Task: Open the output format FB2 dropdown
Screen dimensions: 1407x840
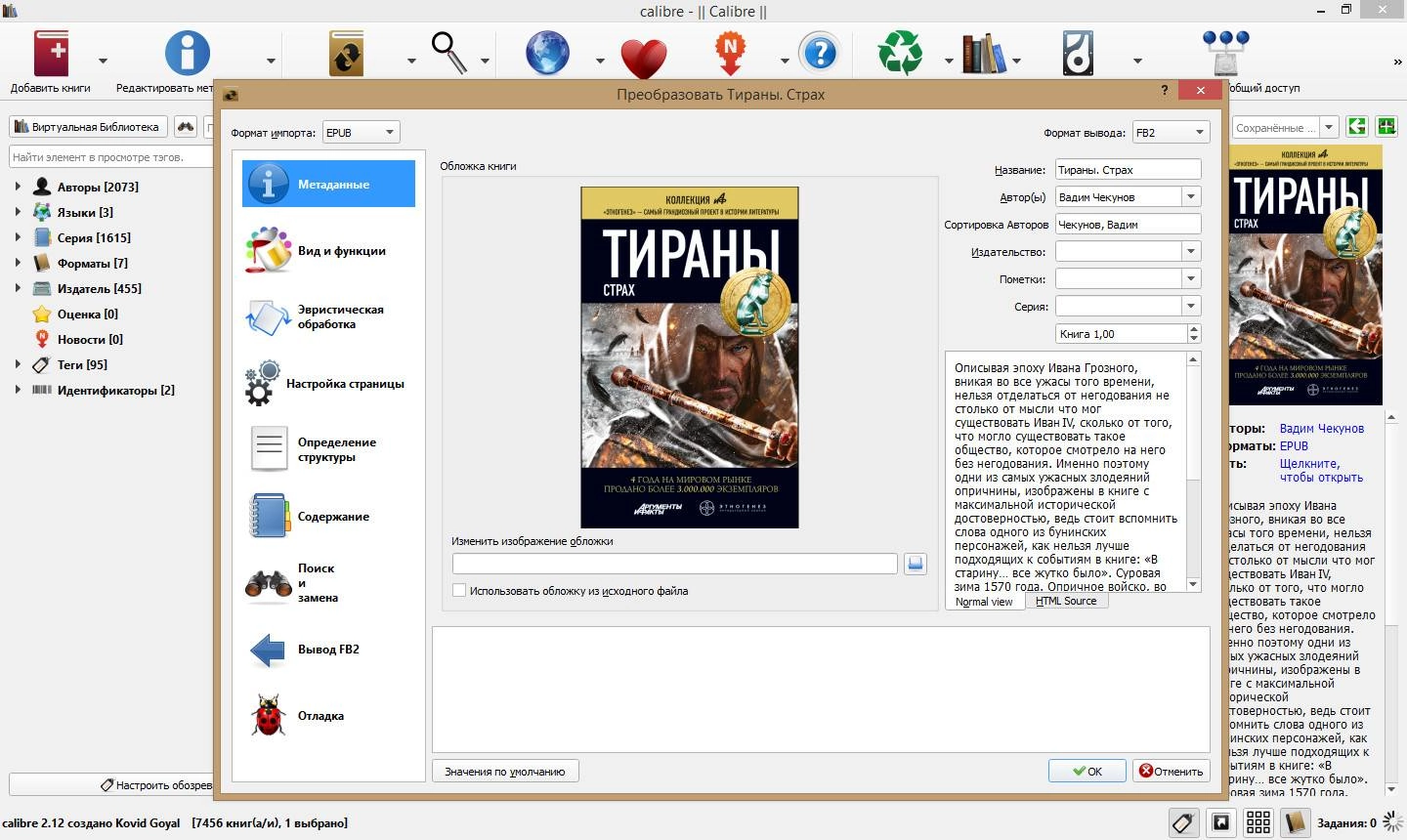Action: 1171,133
